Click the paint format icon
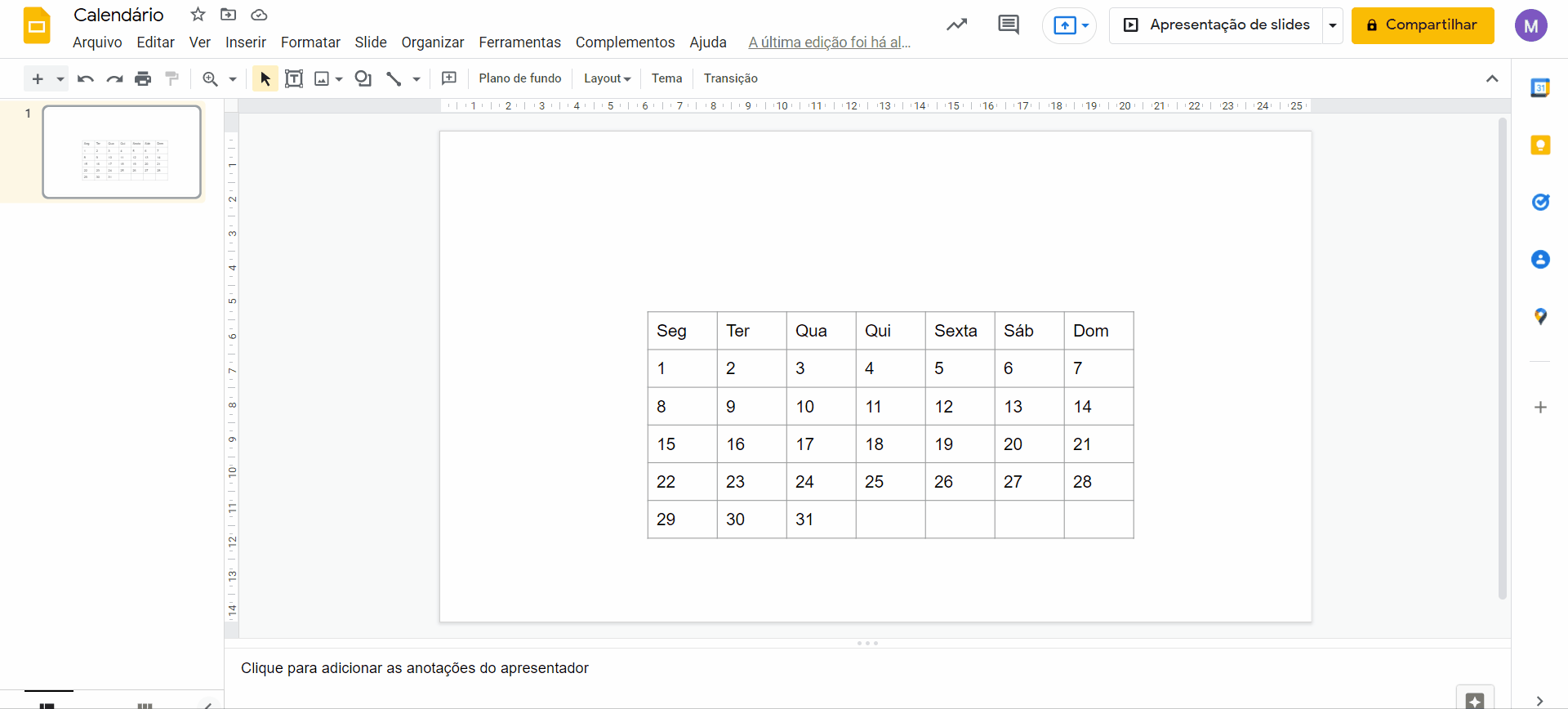The image size is (1568, 709). [172, 78]
